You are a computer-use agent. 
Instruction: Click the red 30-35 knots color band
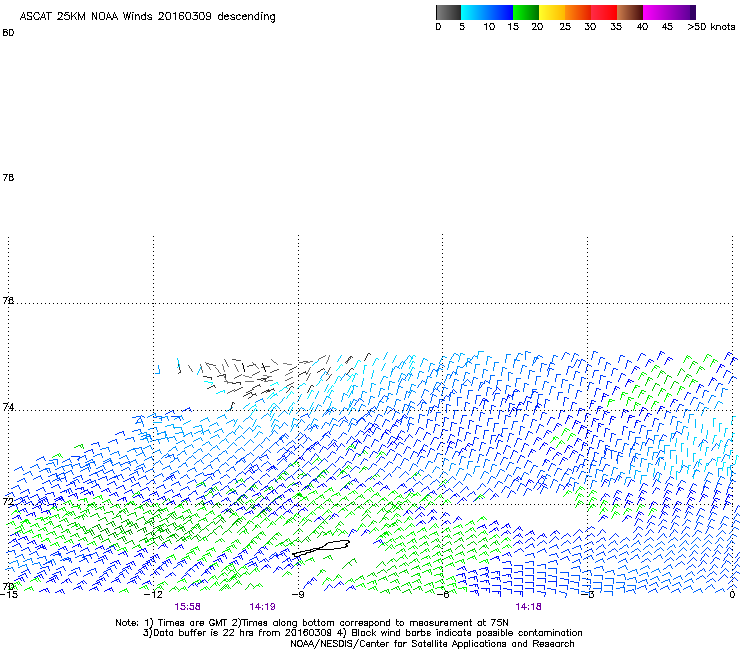604,12
